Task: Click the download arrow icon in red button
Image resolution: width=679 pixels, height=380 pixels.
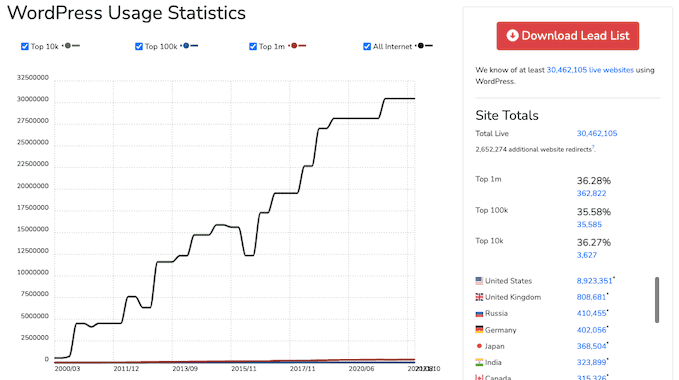Action: pos(512,35)
